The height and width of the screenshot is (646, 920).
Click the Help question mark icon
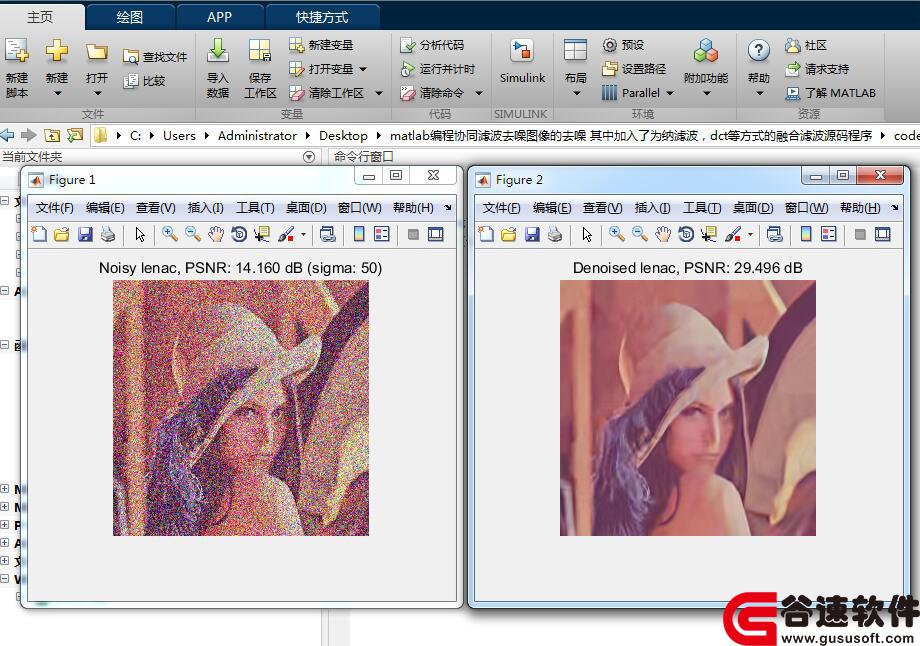tap(759, 51)
